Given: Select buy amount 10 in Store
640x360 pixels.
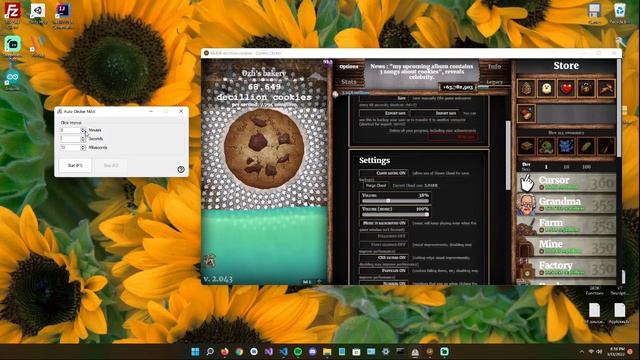Looking at the screenshot, I should [x=566, y=167].
